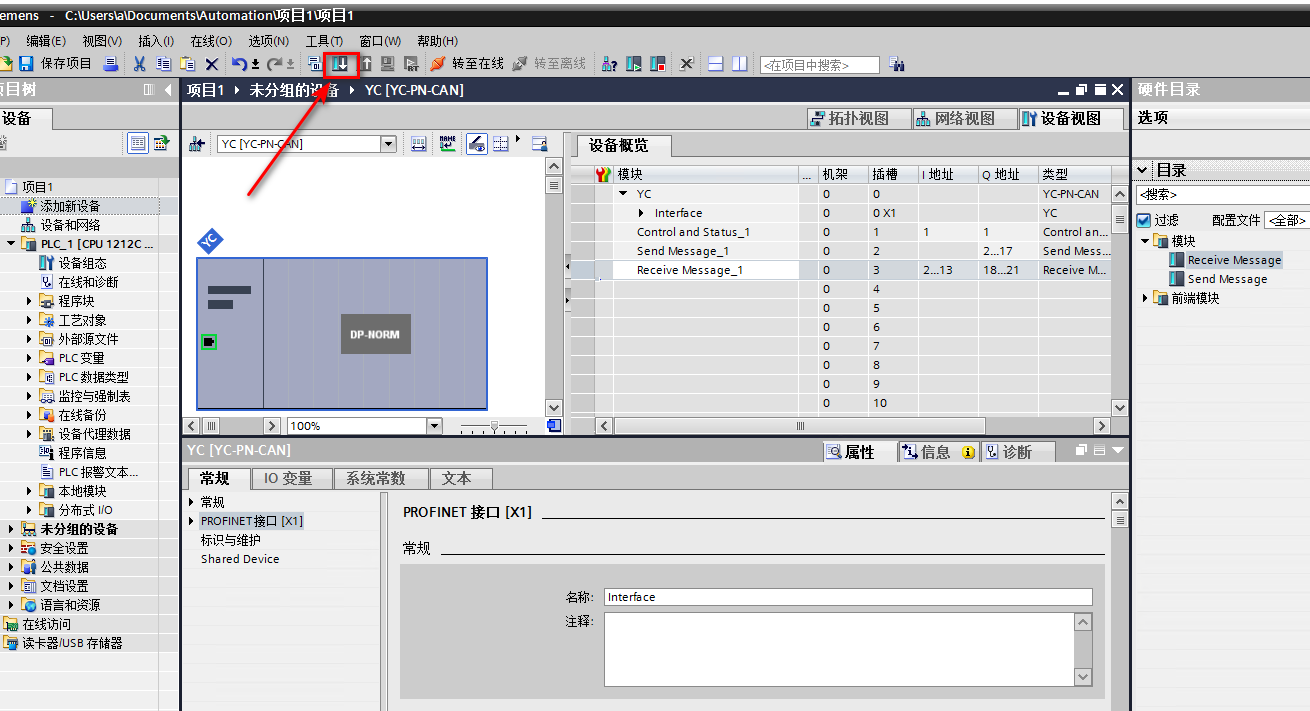Click the split editor vertically icon
This screenshot has height=711, width=1310.
pos(739,64)
